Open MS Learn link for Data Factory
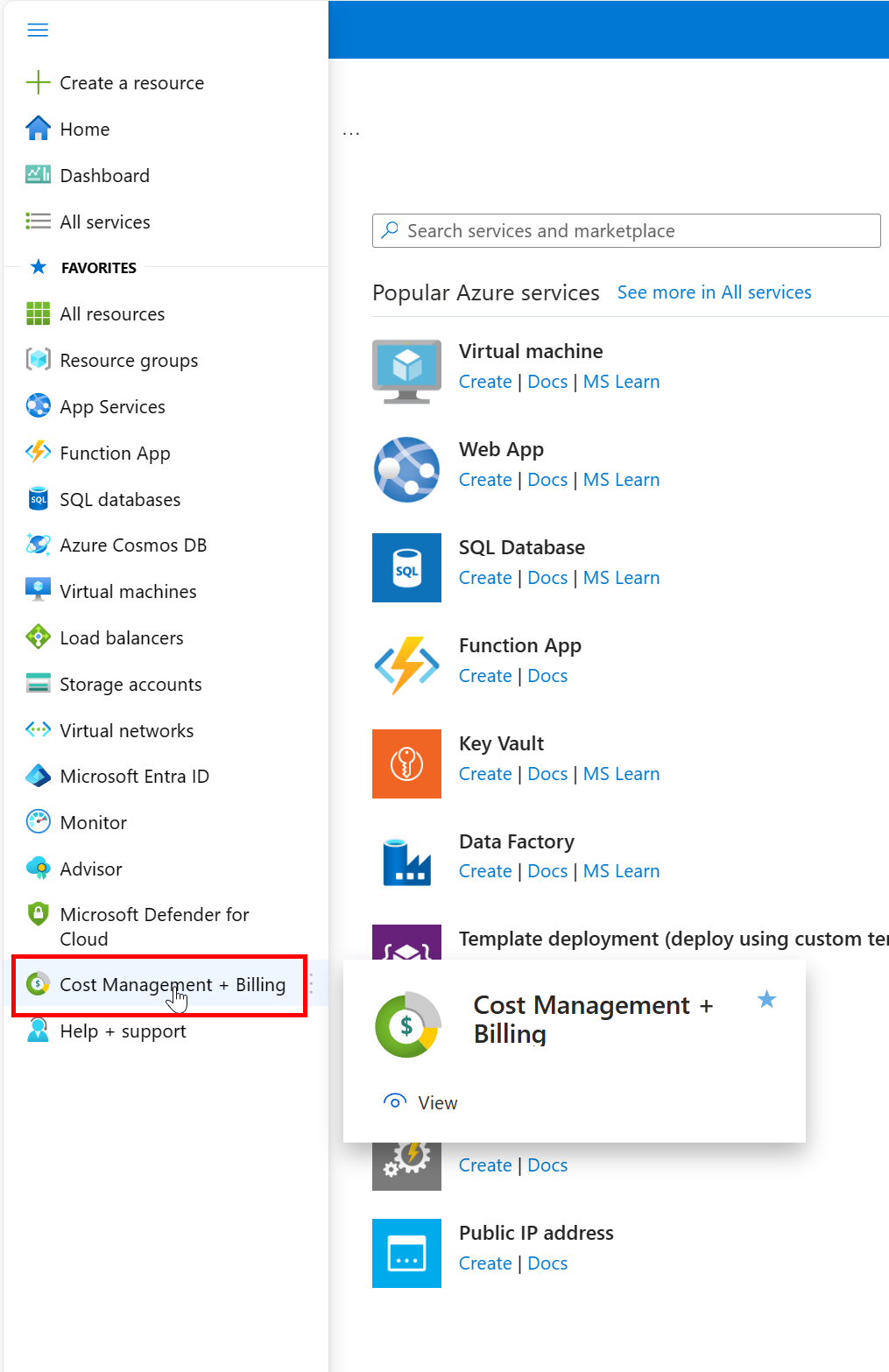Screen dimensions: 889x1372 621,871
